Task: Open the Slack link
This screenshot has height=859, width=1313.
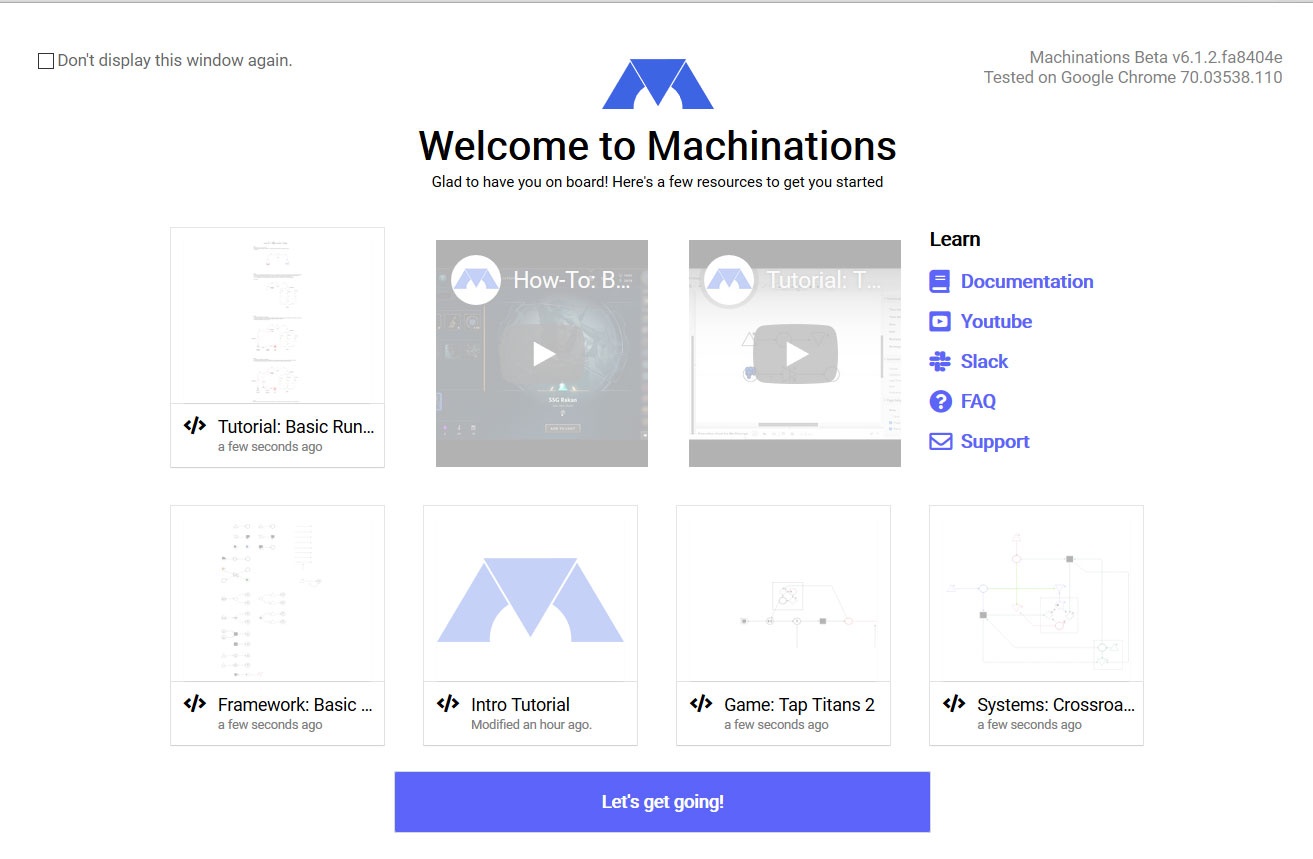Action: (984, 362)
